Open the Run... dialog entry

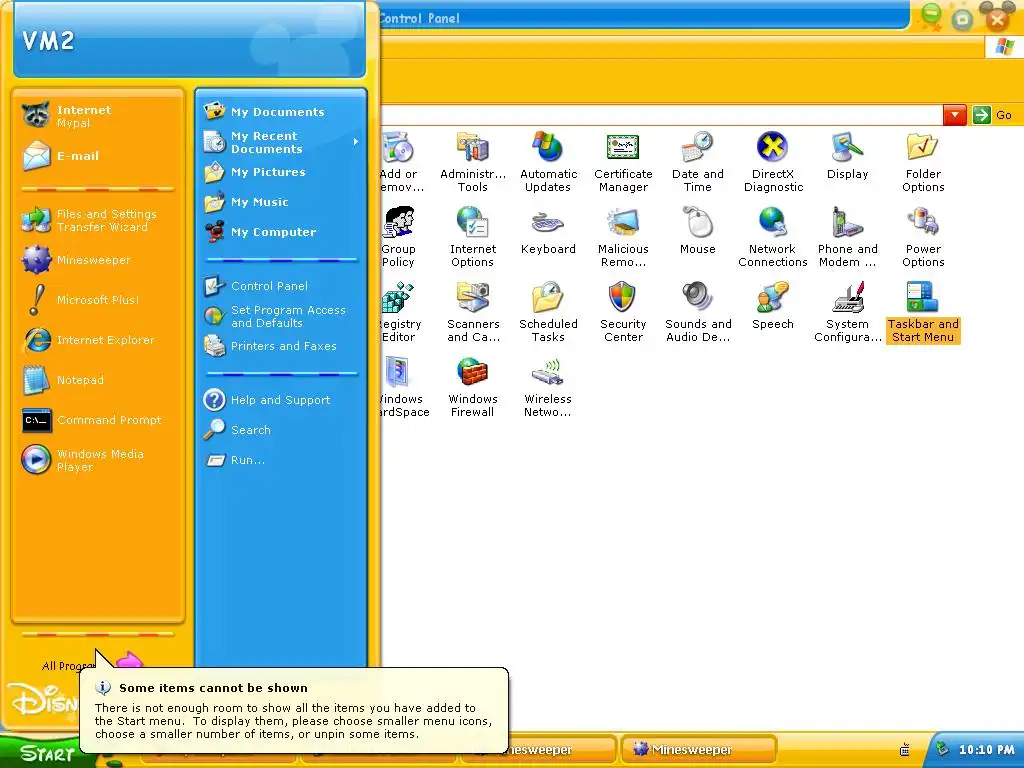click(x=281, y=460)
